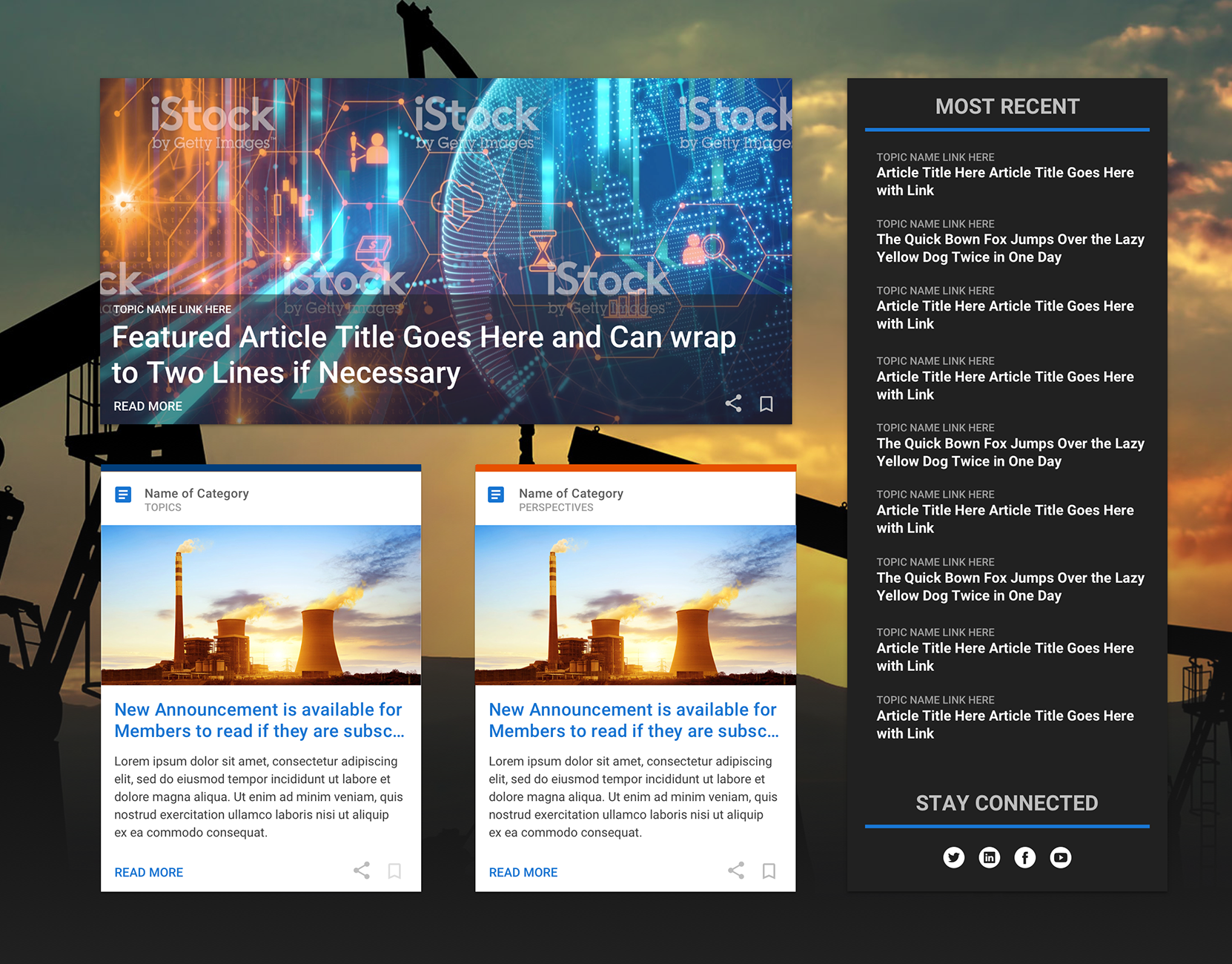This screenshot has height=964, width=1232.
Task: Open the featured article title
Action: (424, 355)
